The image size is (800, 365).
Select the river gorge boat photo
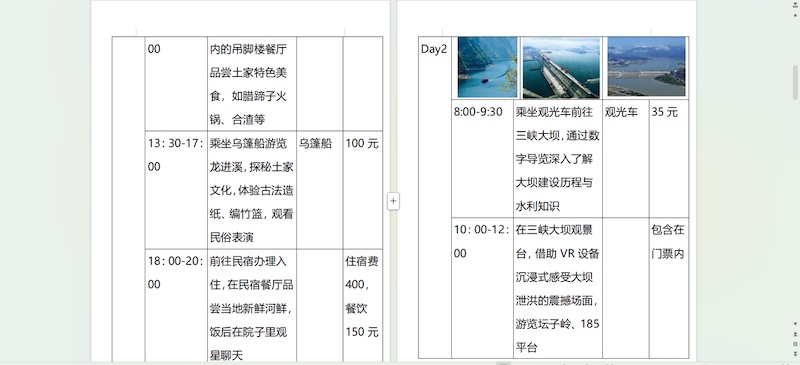point(487,67)
